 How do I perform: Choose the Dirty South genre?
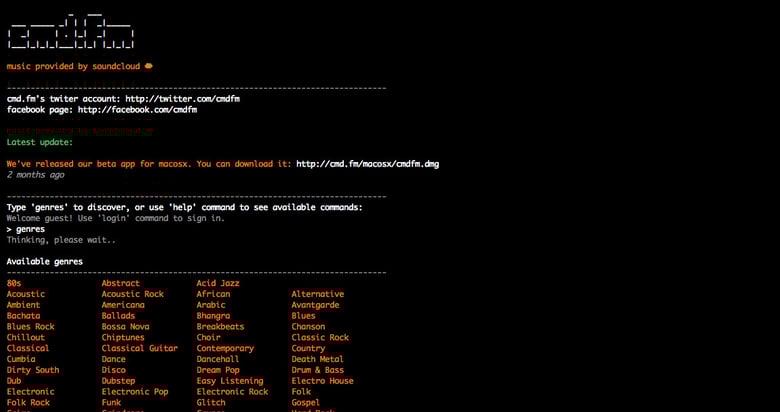[33, 370]
